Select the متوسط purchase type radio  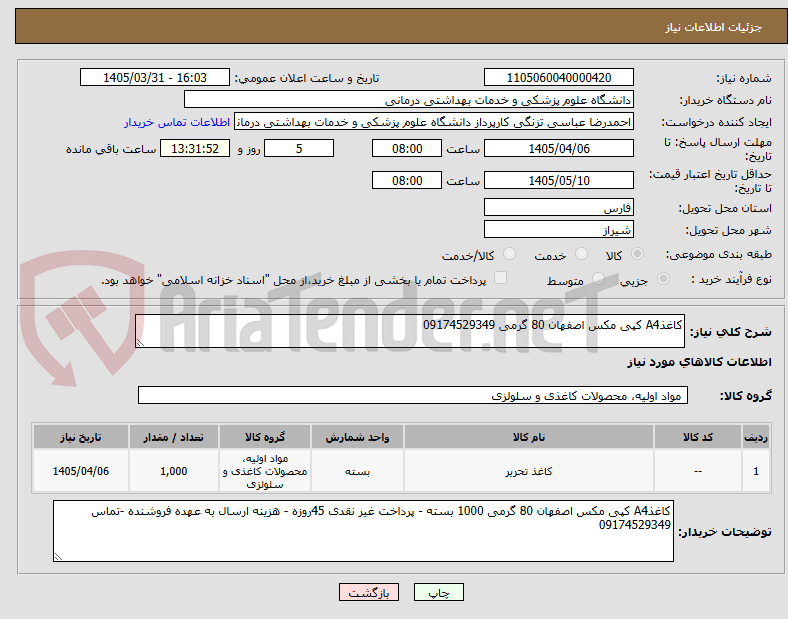click(x=598, y=278)
